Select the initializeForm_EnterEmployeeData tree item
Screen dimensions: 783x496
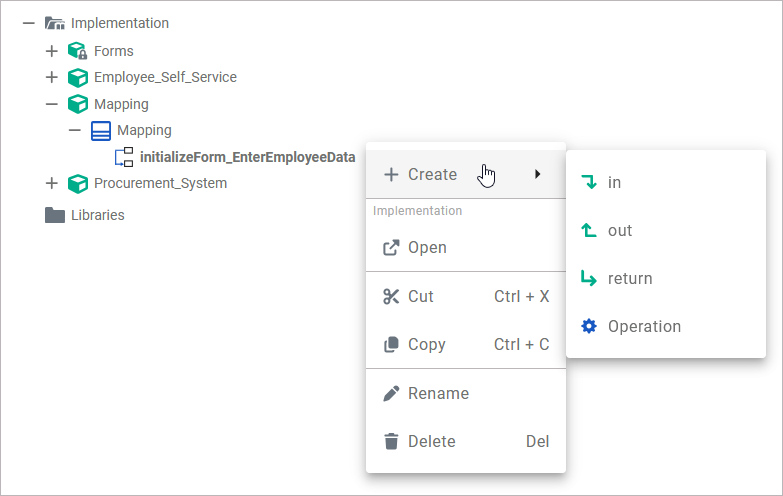[247, 157]
